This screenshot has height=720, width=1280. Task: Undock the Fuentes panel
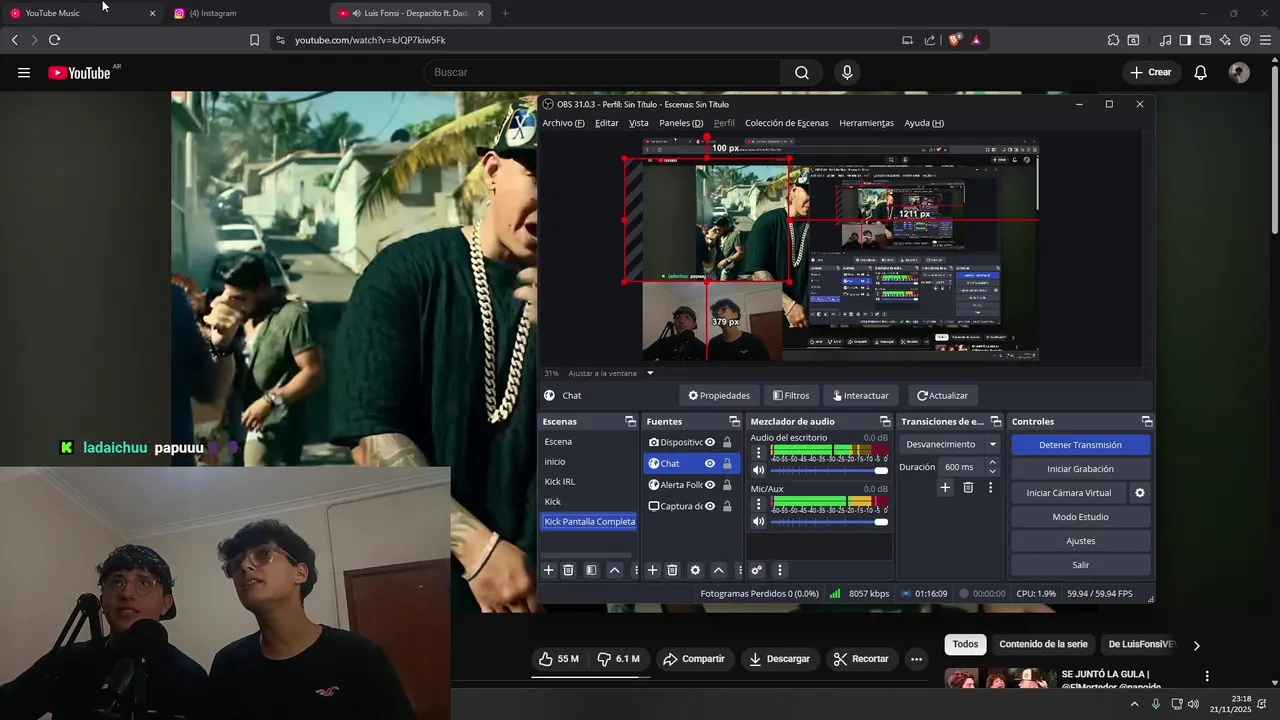(734, 422)
